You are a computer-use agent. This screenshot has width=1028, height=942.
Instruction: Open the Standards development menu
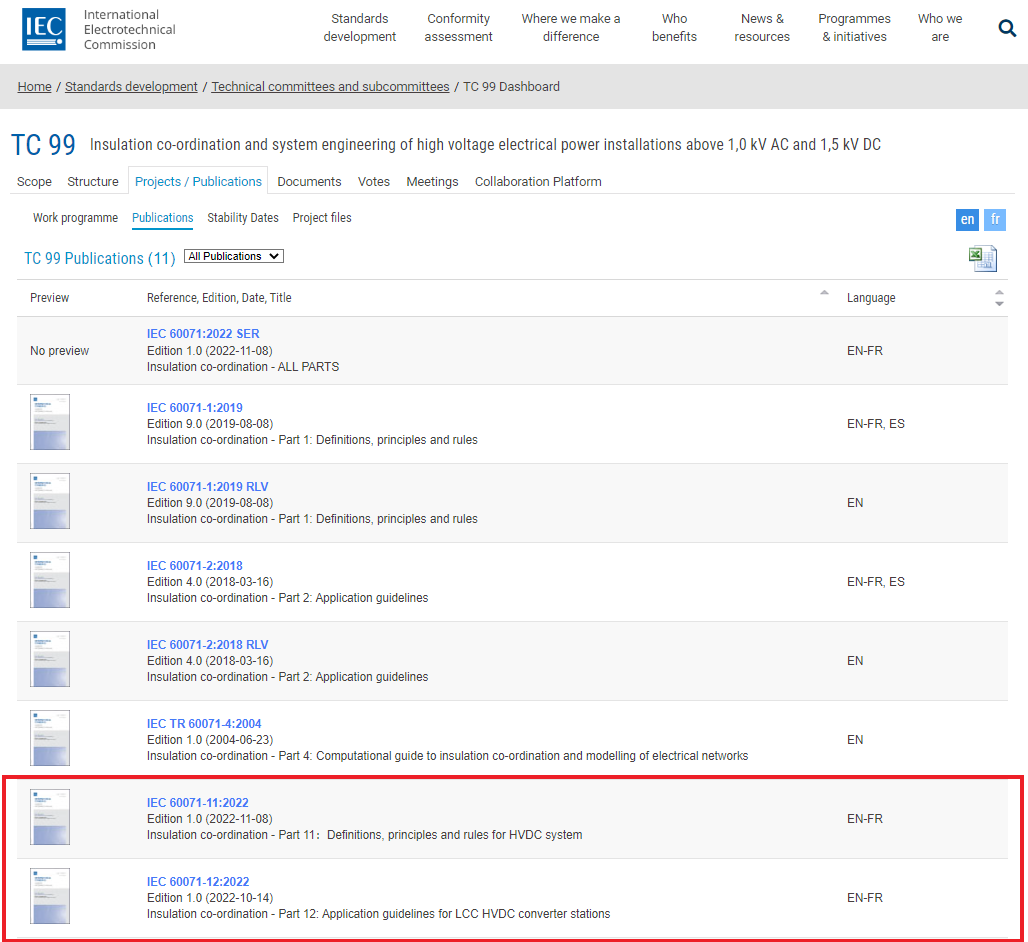tap(360, 28)
